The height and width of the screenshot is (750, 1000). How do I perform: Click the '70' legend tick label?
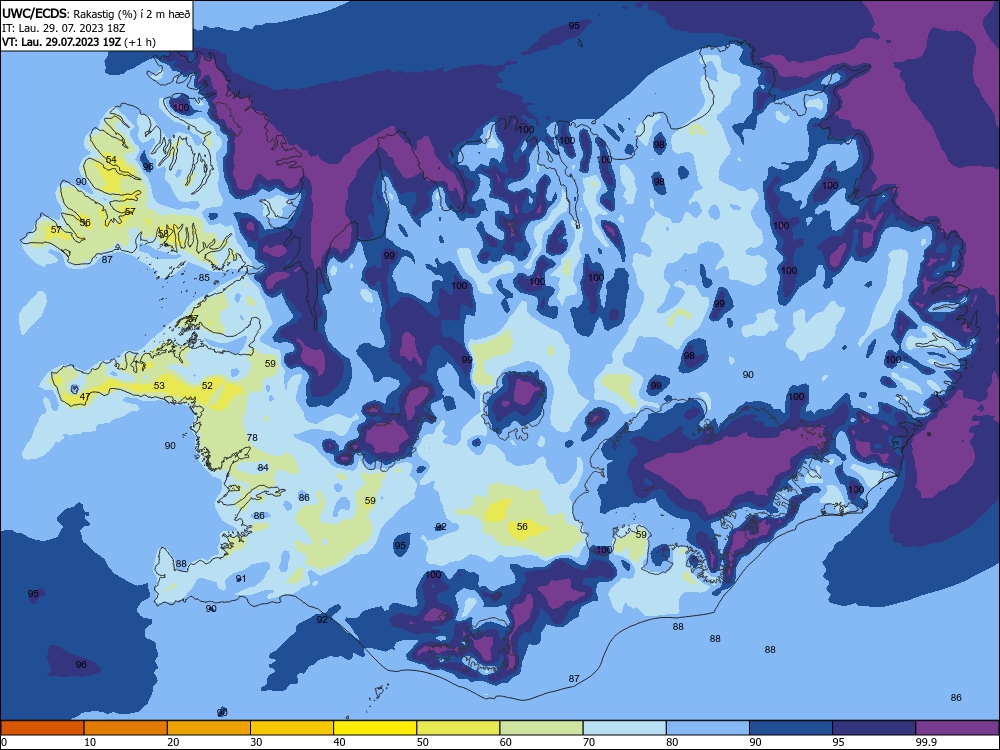pyautogui.click(x=589, y=742)
